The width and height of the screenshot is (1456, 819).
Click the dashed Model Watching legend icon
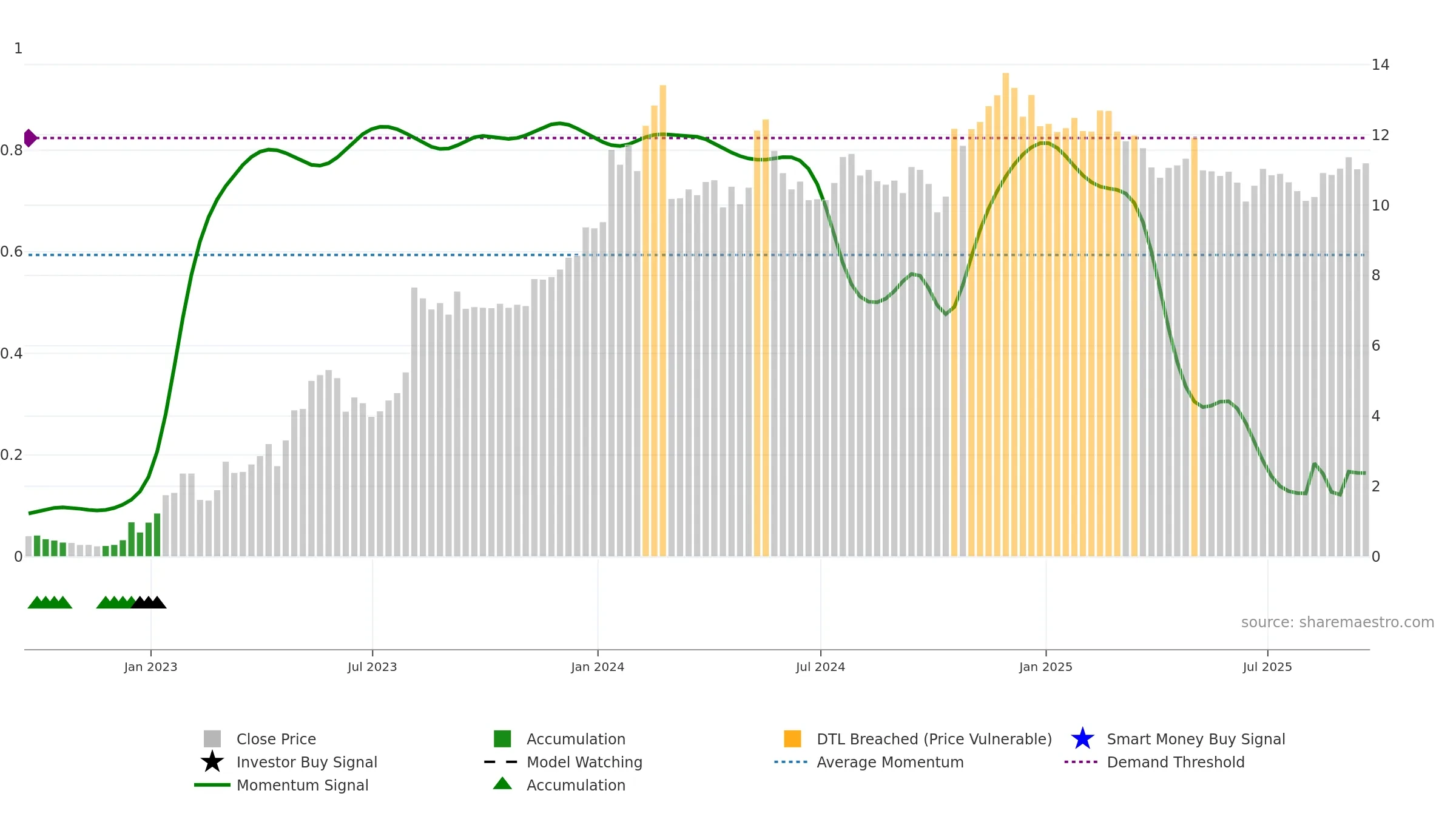point(501,762)
